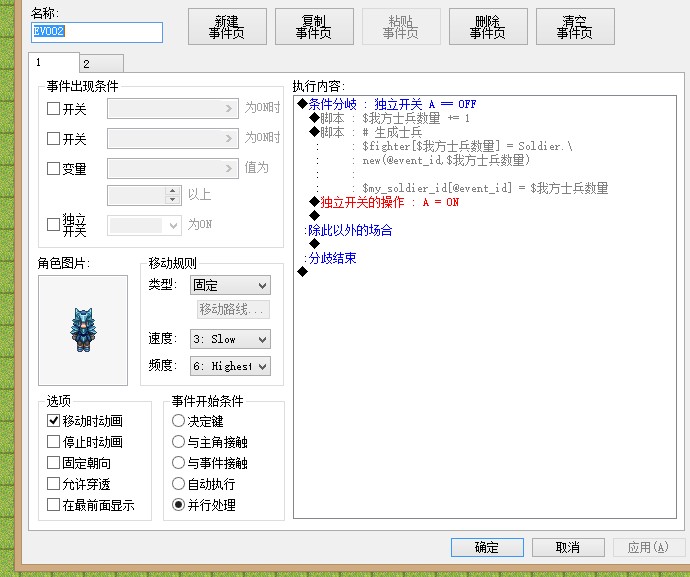The height and width of the screenshot is (577, 690).
Task: Switch to event page tab 2
Action: (102, 64)
